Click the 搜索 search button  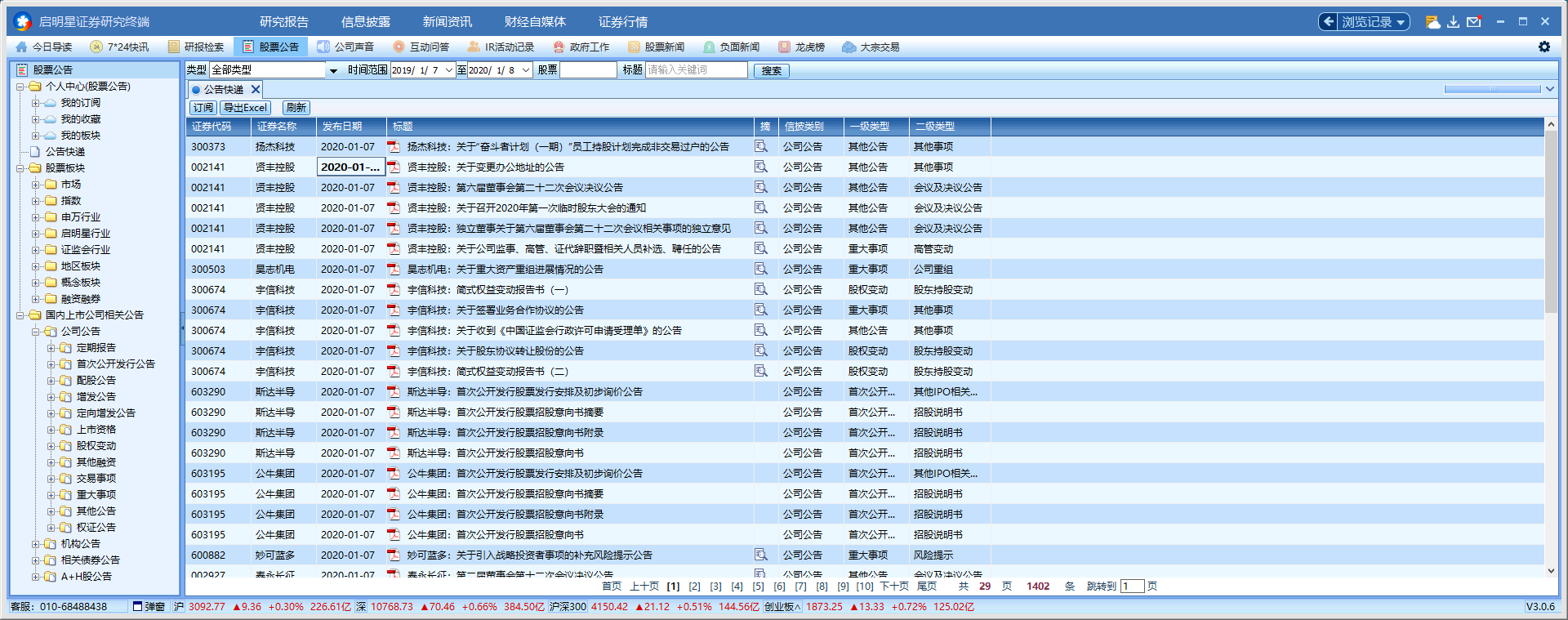coord(771,71)
